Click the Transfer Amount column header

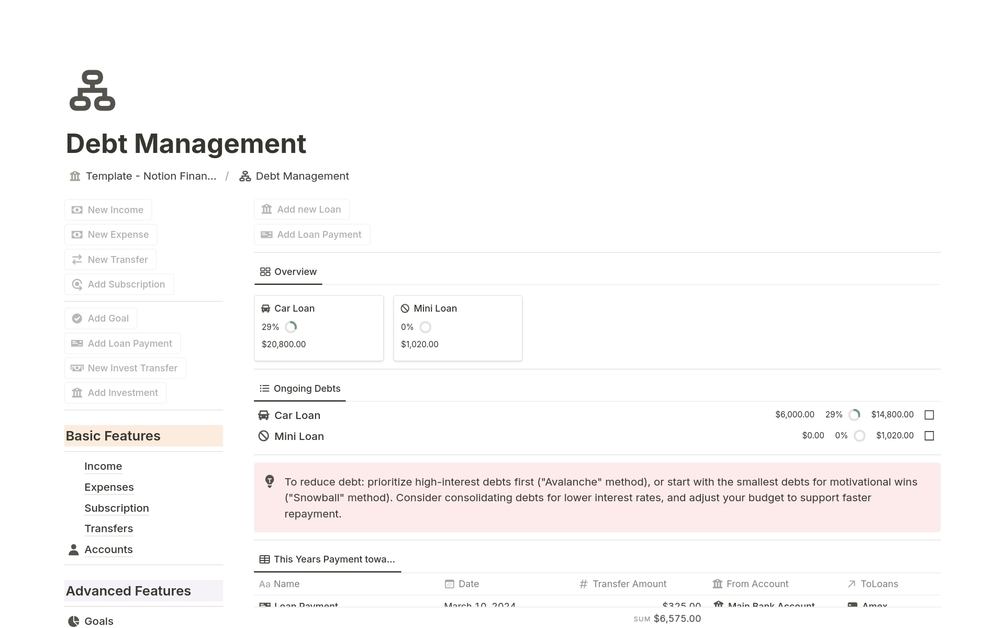(x=623, y=584)
